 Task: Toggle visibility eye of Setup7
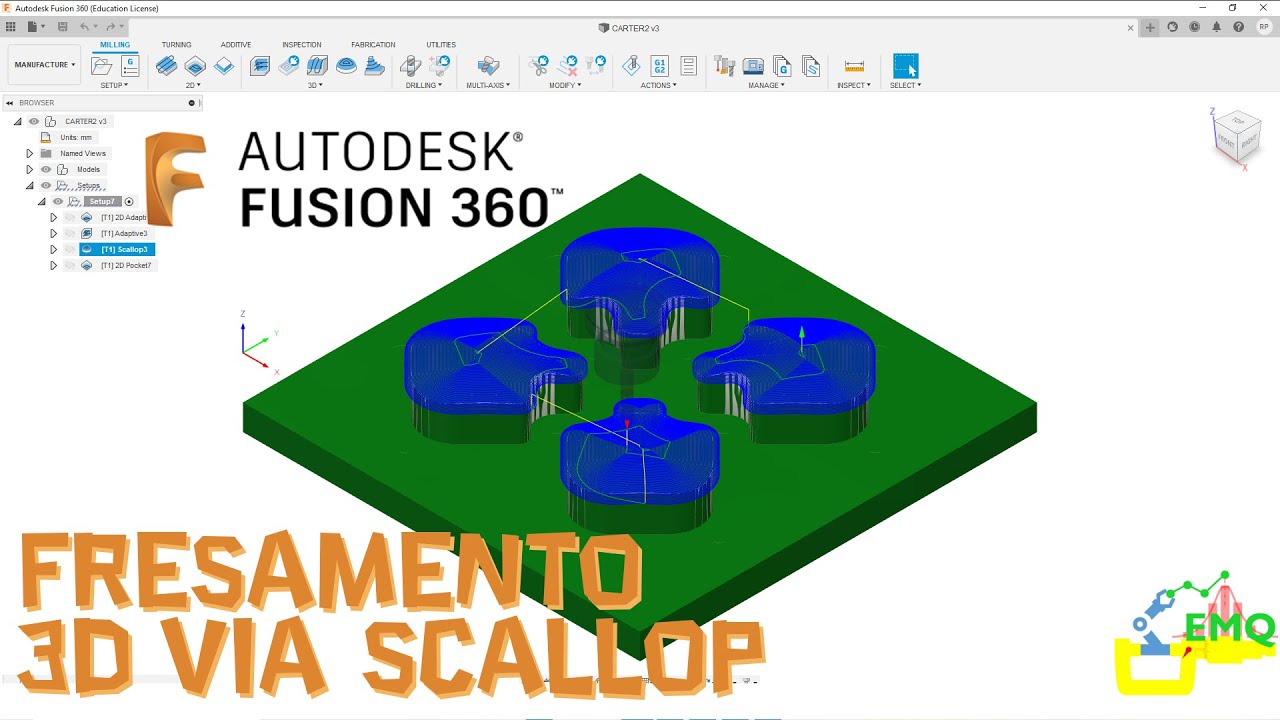coord(58,201)
